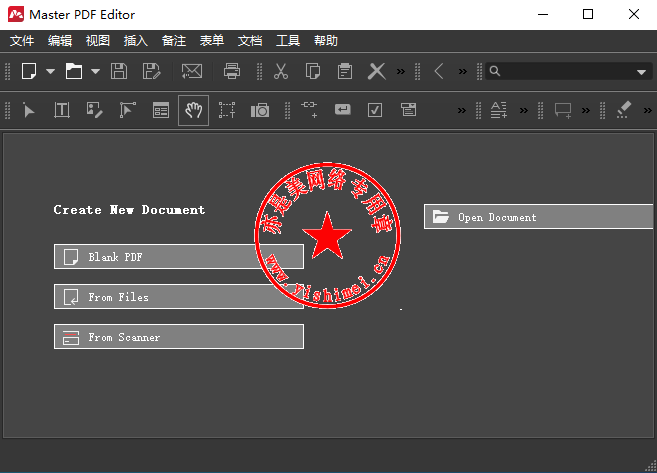Click the Open Document button
Viewport: 657px width, 473px height.
click(x=538, y=217)
